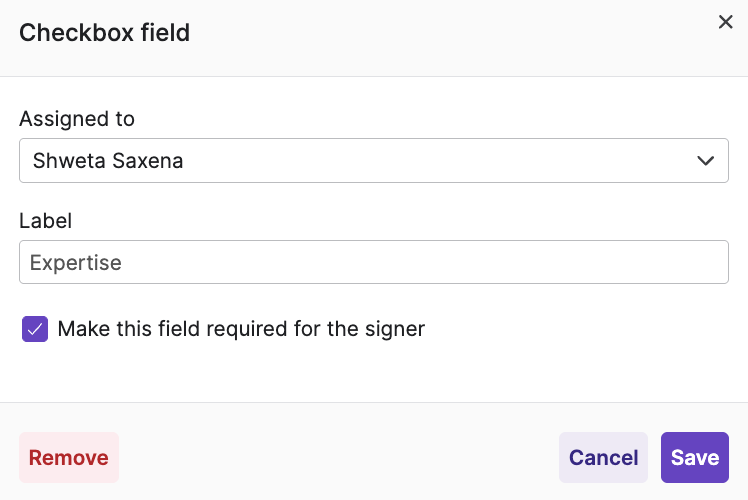Viewport: 748px width, 500px height.
Task: Open the Assigned to dropdown
Action: (x=373, y=160)
